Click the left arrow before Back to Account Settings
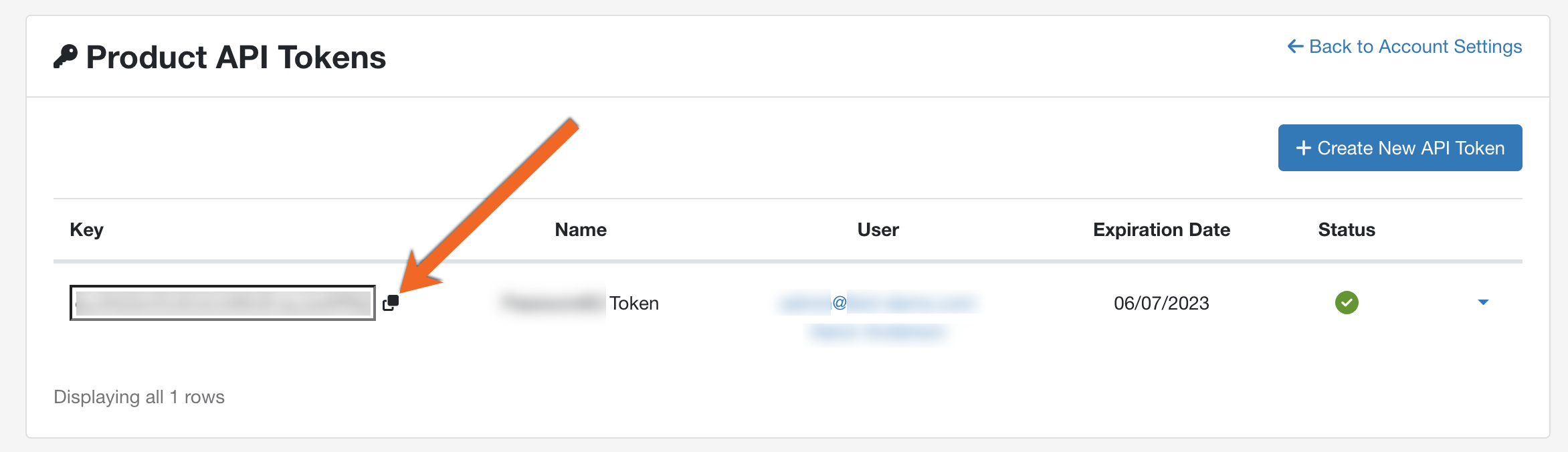 point(1295,47)
